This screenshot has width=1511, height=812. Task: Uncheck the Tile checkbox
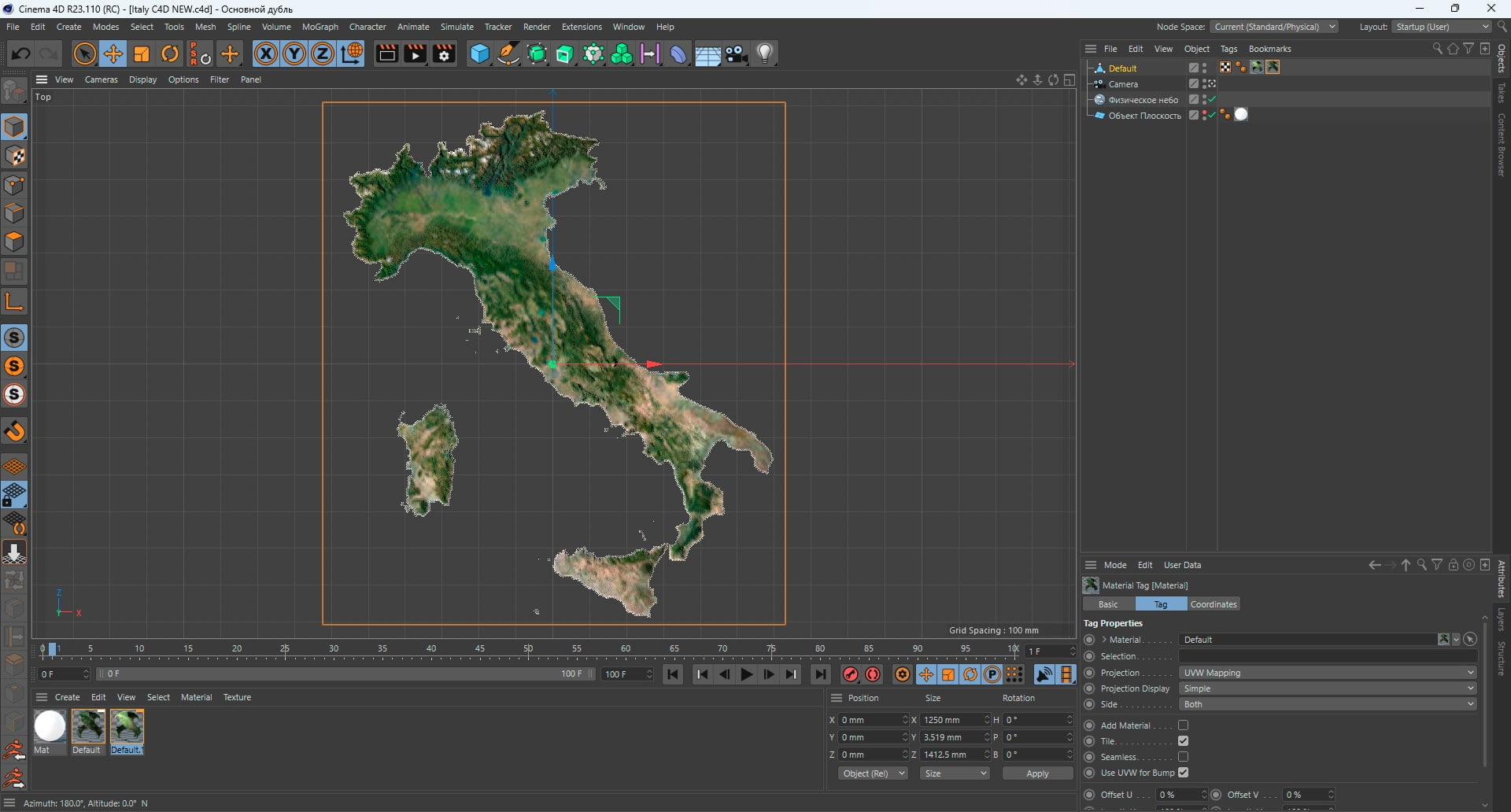click(x=1183, y=741)
